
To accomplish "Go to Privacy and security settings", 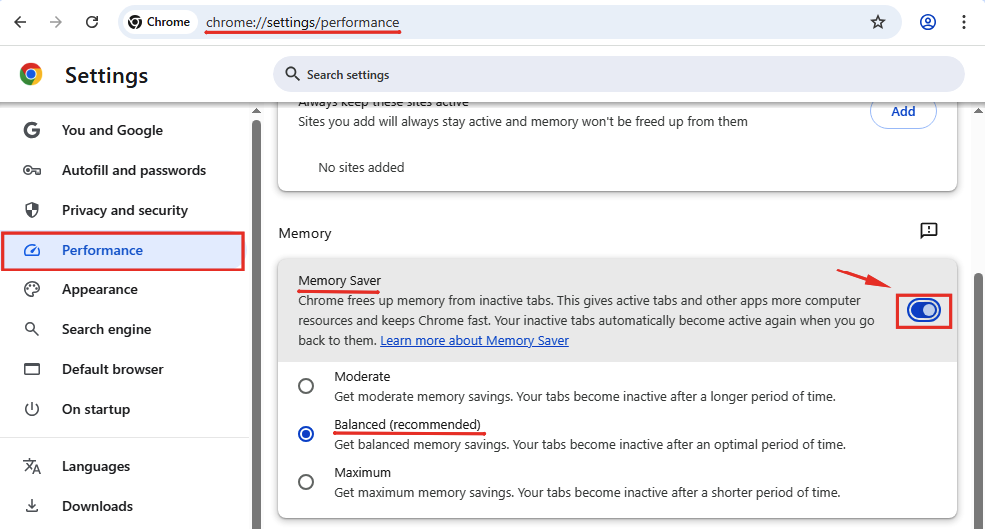I will 124,210.
